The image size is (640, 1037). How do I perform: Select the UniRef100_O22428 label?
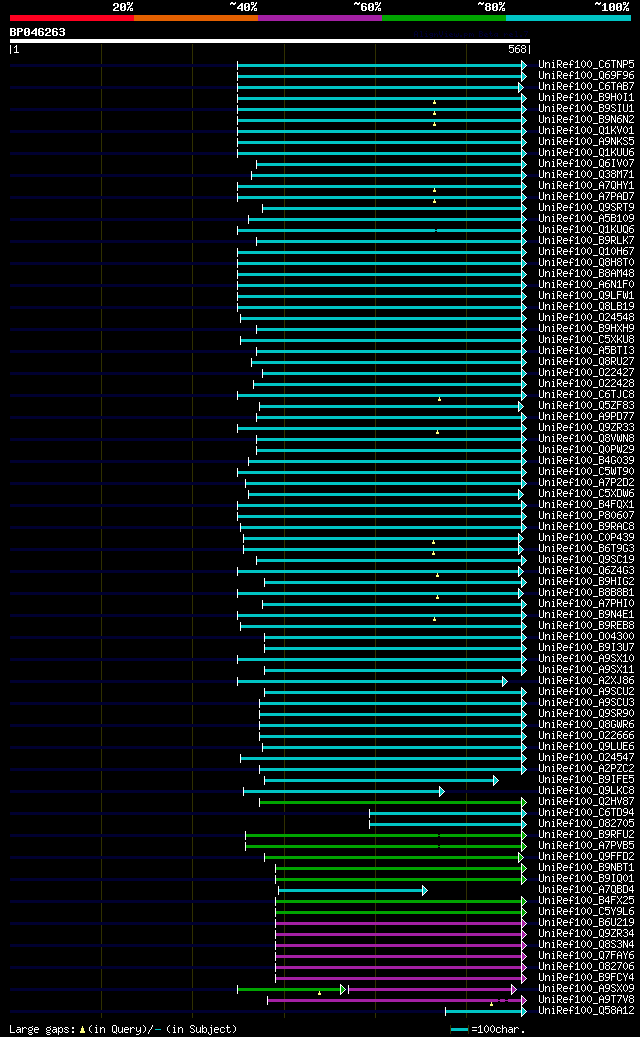click(x=586, y=384)
